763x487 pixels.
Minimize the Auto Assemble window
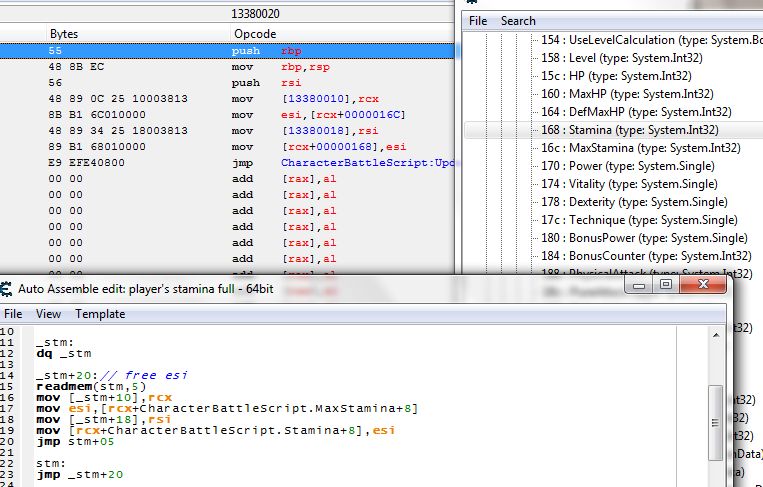[640, 285]
